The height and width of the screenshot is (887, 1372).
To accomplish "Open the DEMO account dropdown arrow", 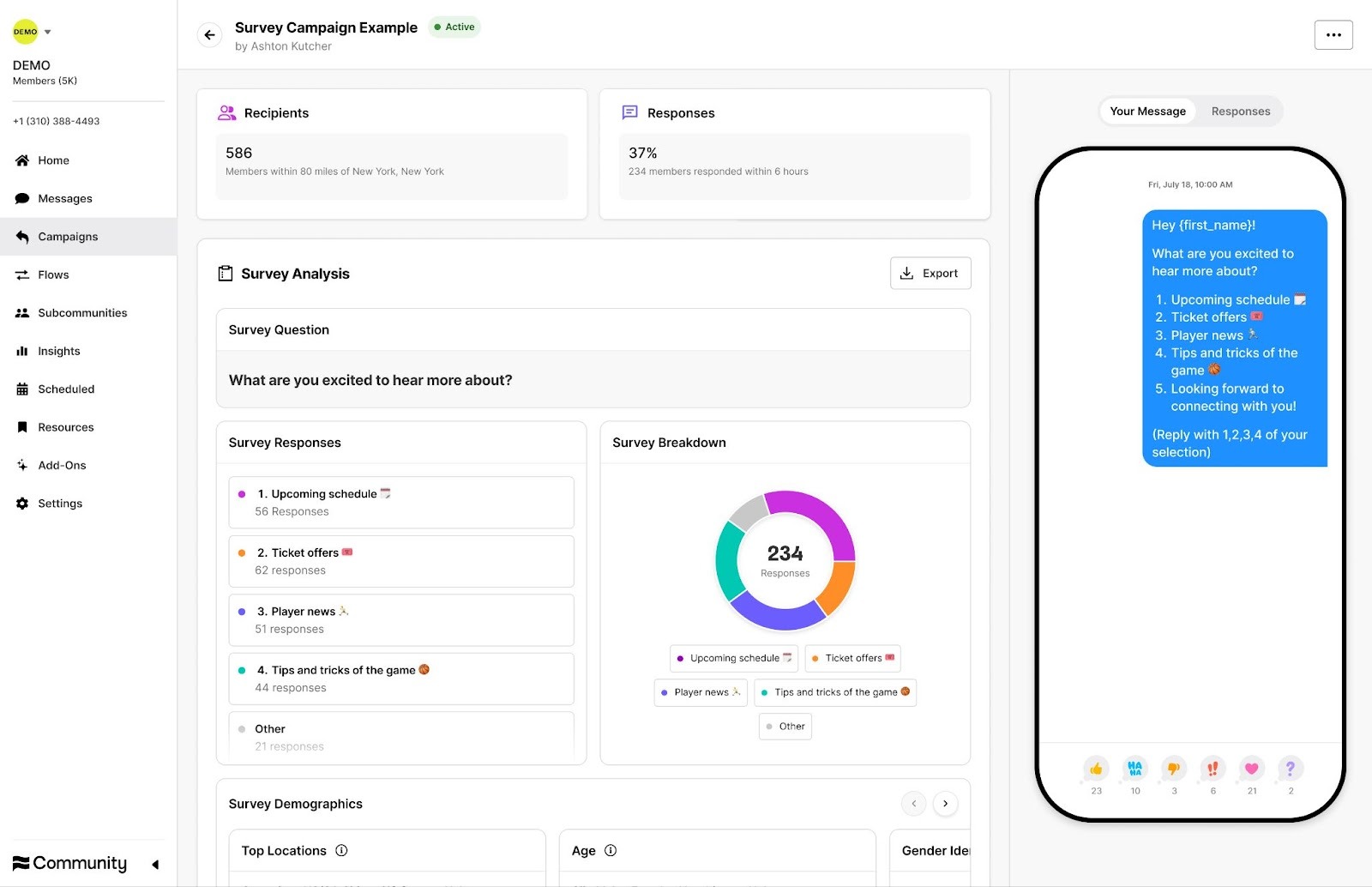I will pyautogui.click(x=48, y=33).
